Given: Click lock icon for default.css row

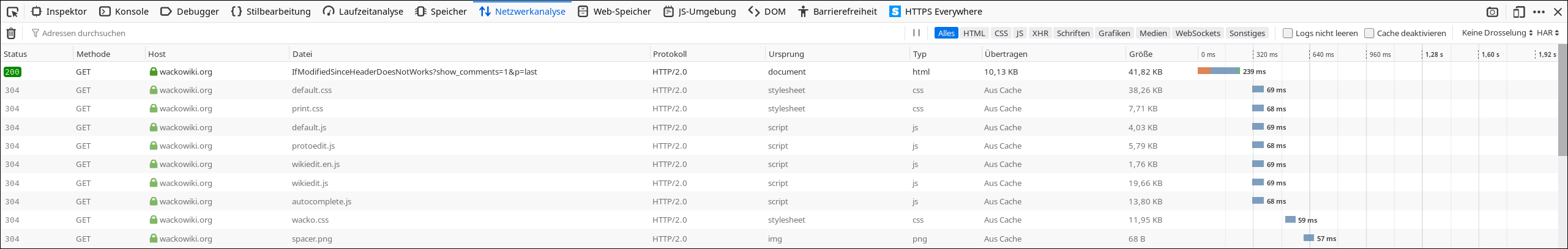Looking at the screenshot, I should click(x=154, y=90).
